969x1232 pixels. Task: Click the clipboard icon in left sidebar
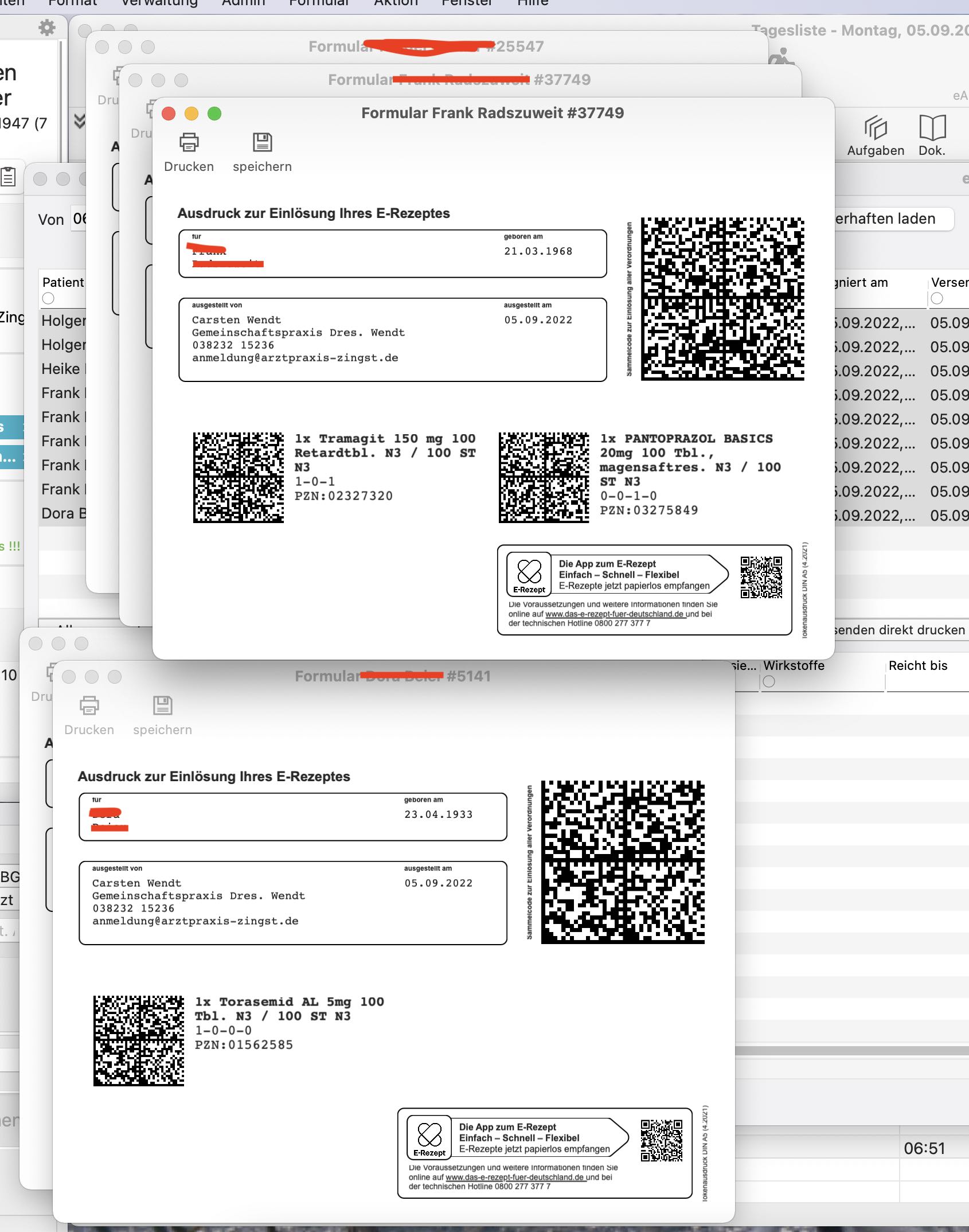pos(8,177)
